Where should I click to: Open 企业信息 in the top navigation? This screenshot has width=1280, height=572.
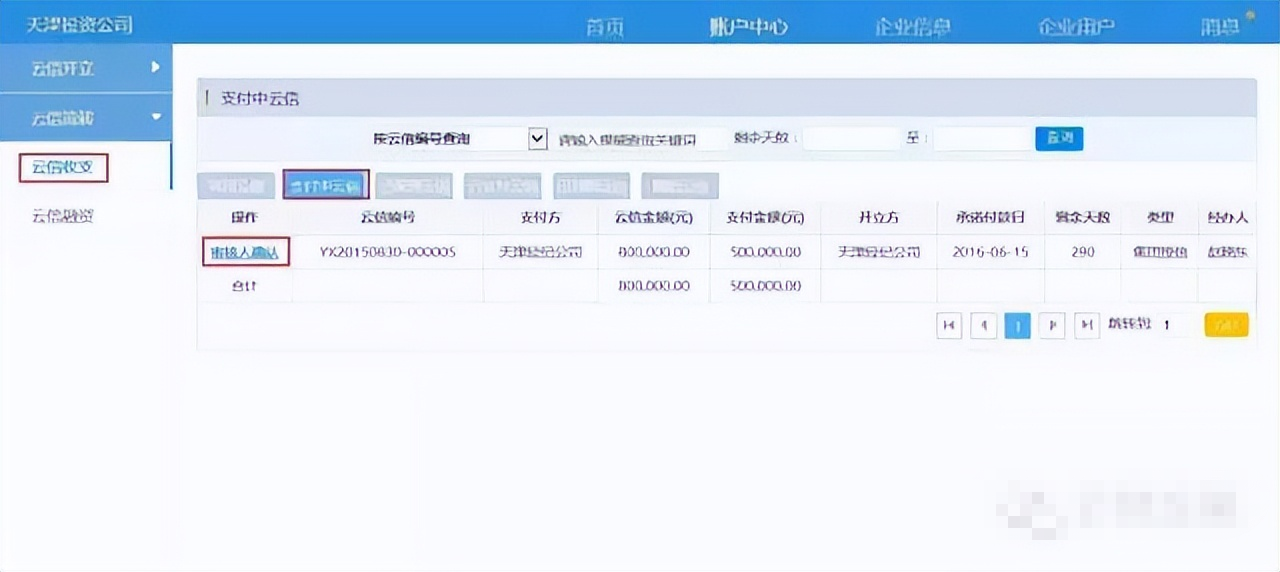tap(912, 27)
